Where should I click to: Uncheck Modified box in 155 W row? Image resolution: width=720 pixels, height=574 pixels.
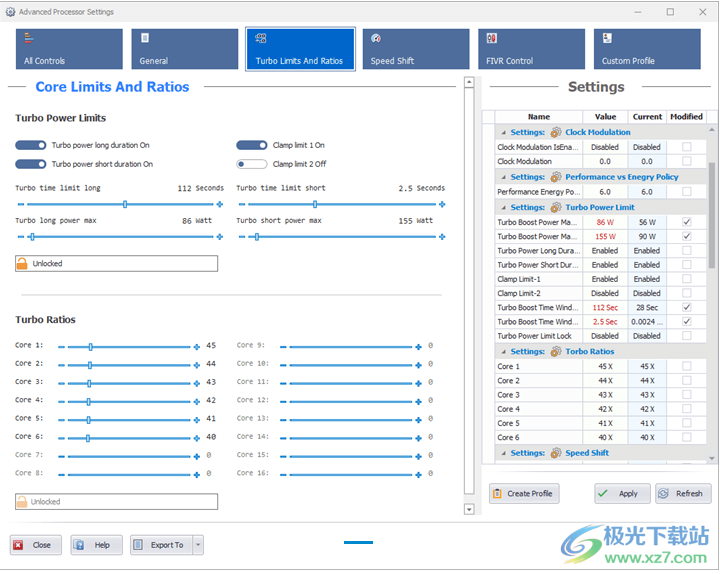coord(686,236)
